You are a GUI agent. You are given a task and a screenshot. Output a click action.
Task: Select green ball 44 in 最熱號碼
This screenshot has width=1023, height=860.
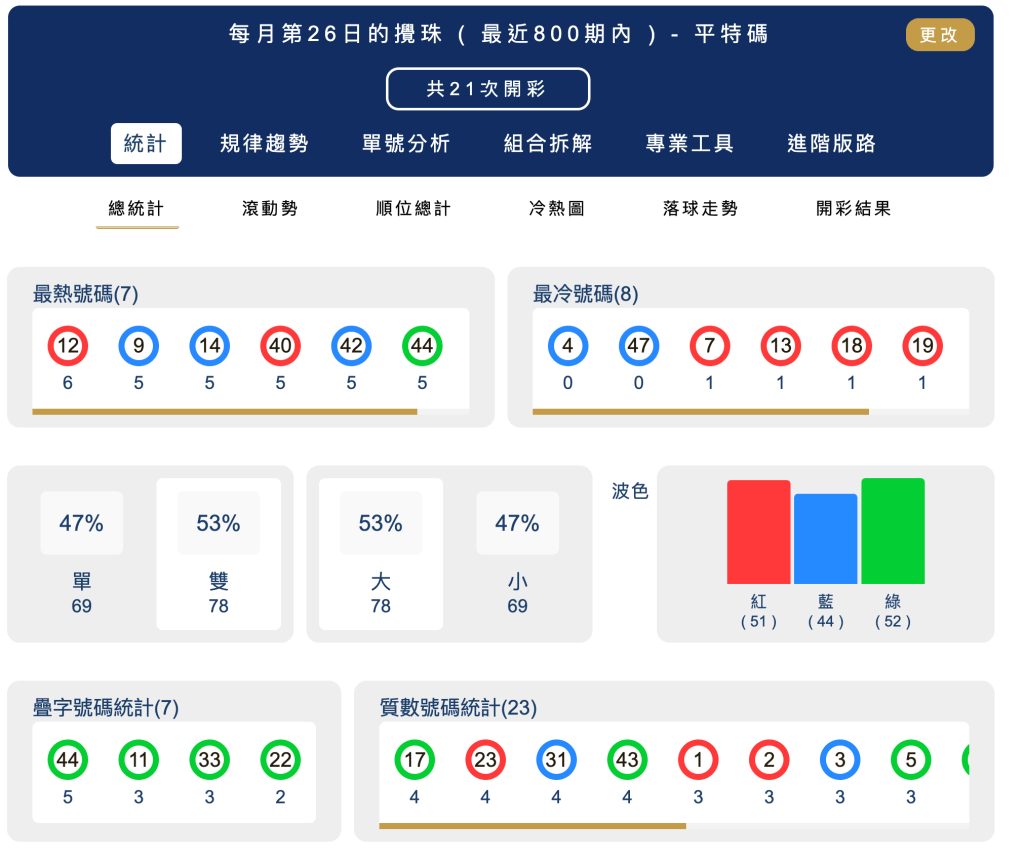point(422,345)
